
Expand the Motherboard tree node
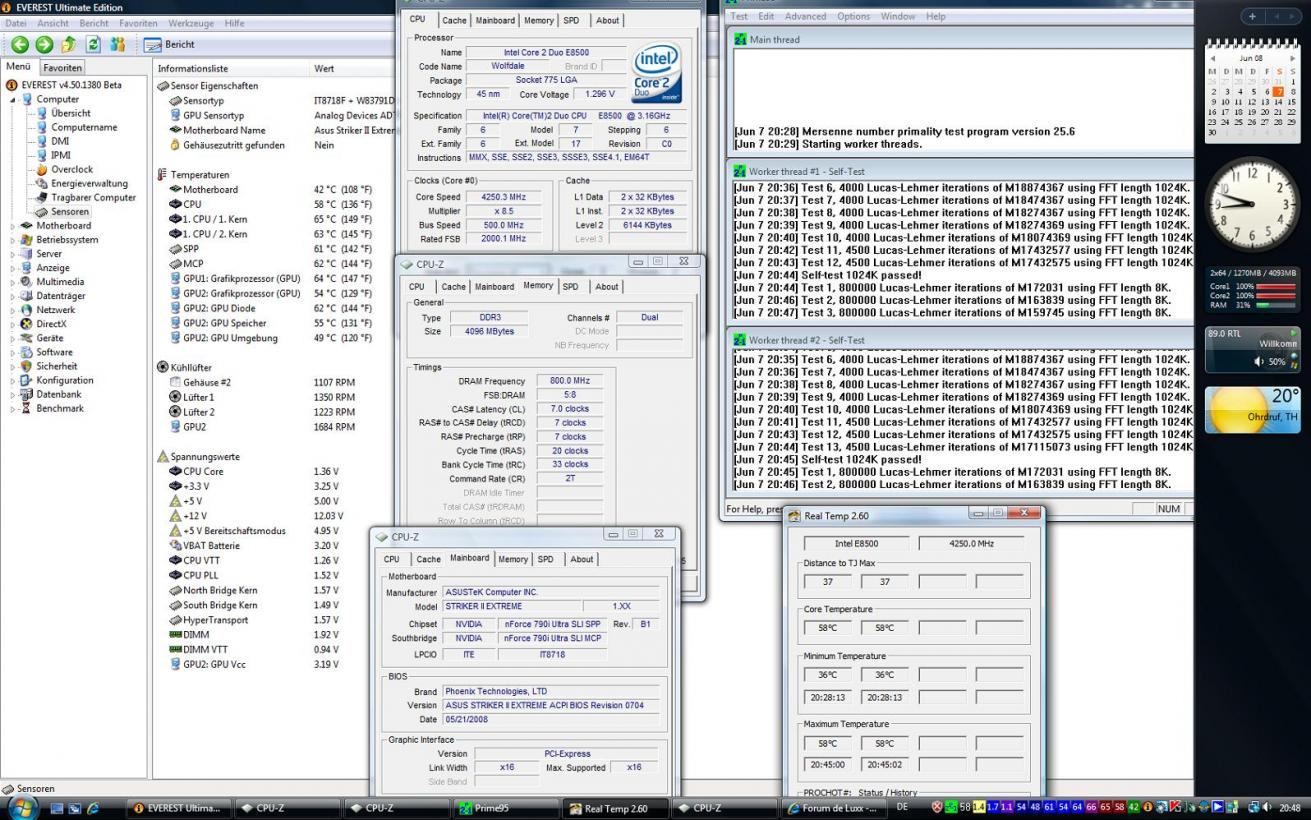point(13,226)
